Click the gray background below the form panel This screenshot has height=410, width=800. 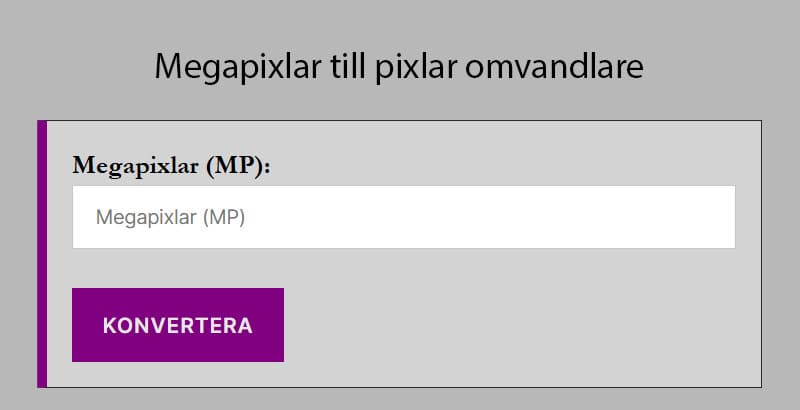tap(400, 399)
